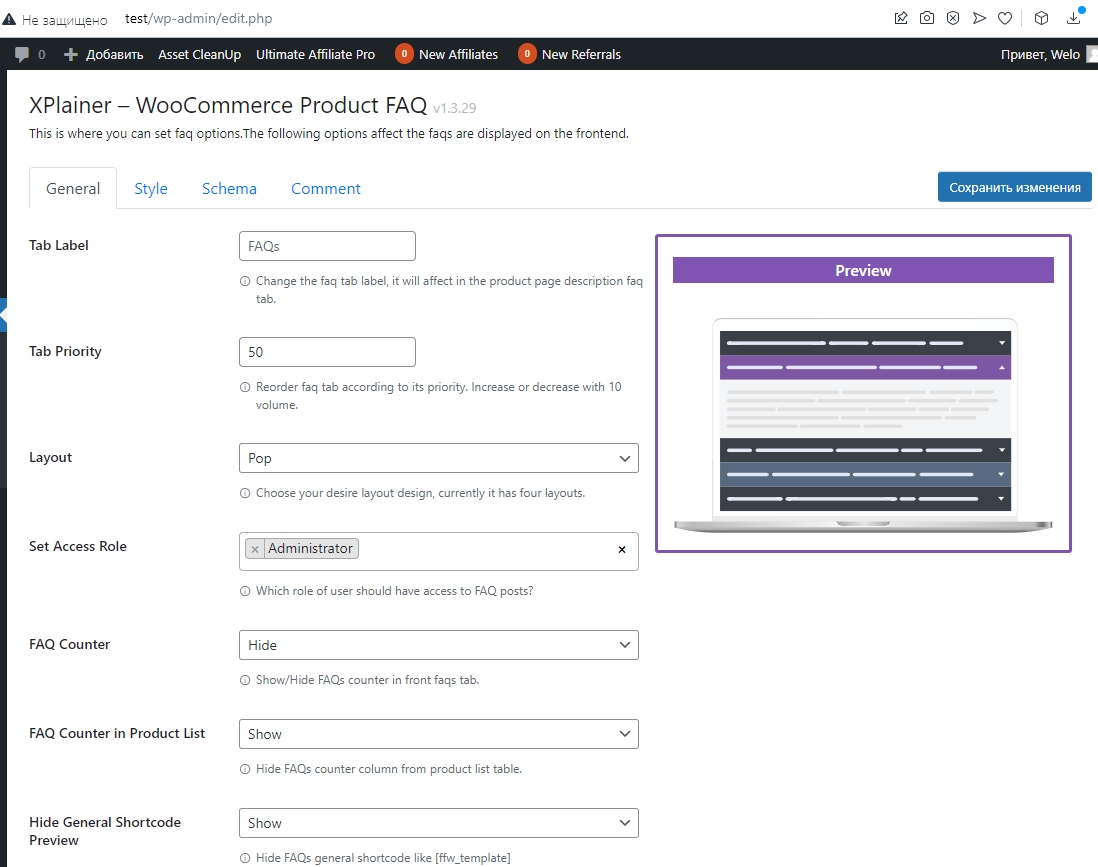Click the info icon beside access role help

[245, 591]
